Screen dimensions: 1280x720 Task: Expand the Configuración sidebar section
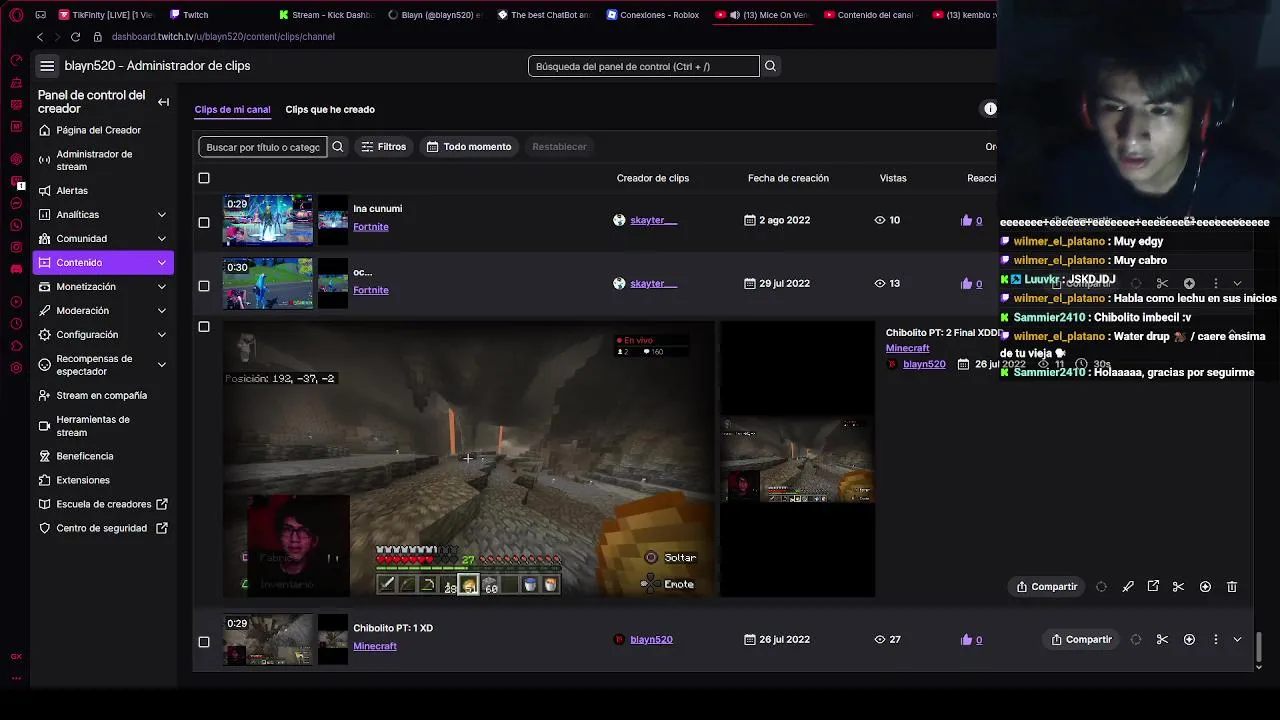[161, 335]
